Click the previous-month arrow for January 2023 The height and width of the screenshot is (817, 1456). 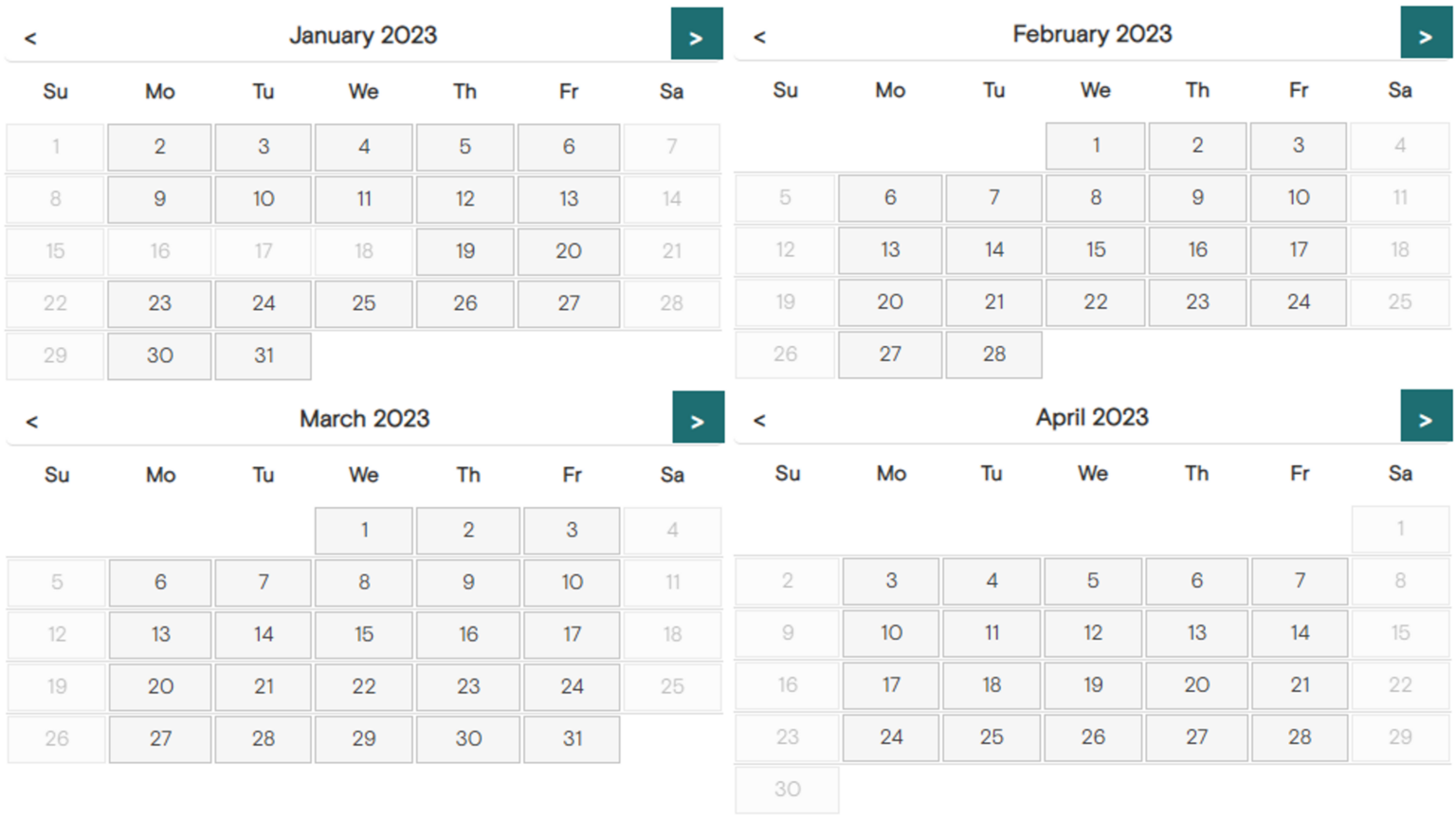(30, 36)
